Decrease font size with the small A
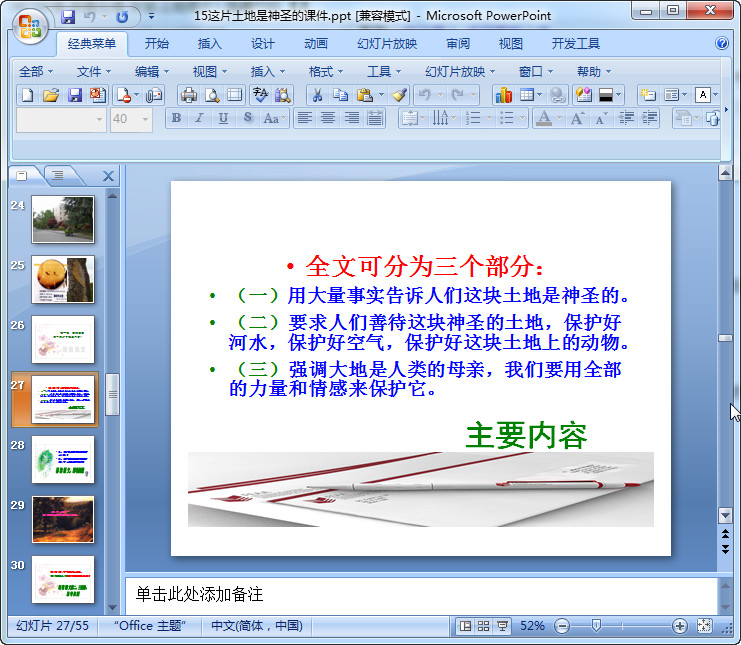 (601, 118)
